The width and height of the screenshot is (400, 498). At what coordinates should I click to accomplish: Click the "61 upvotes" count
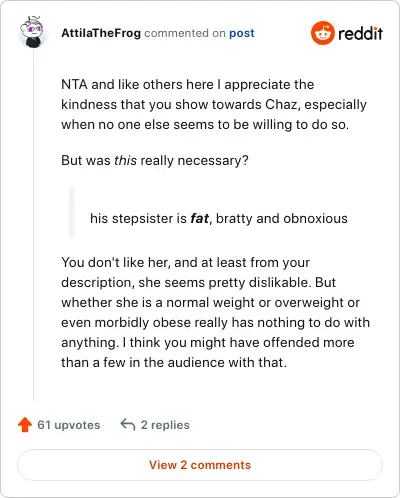(x=69, y=425)
